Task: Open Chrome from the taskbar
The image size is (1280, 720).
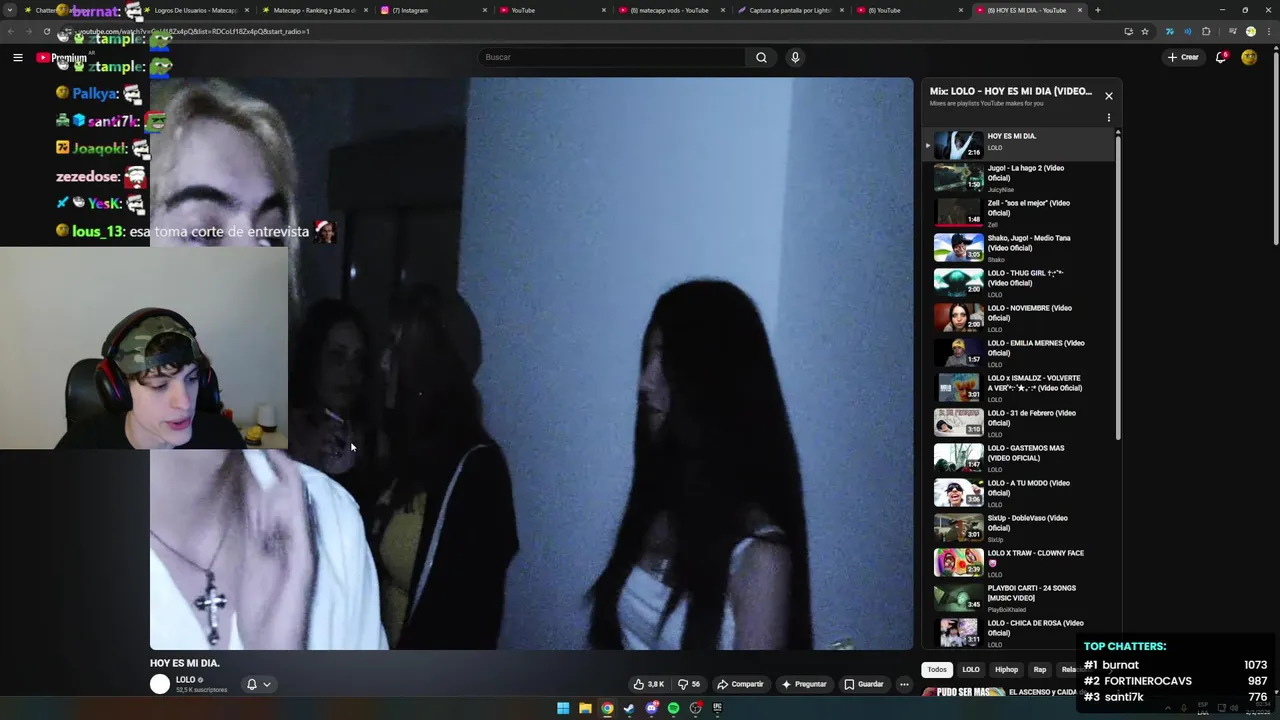Action: coord(607,708)
